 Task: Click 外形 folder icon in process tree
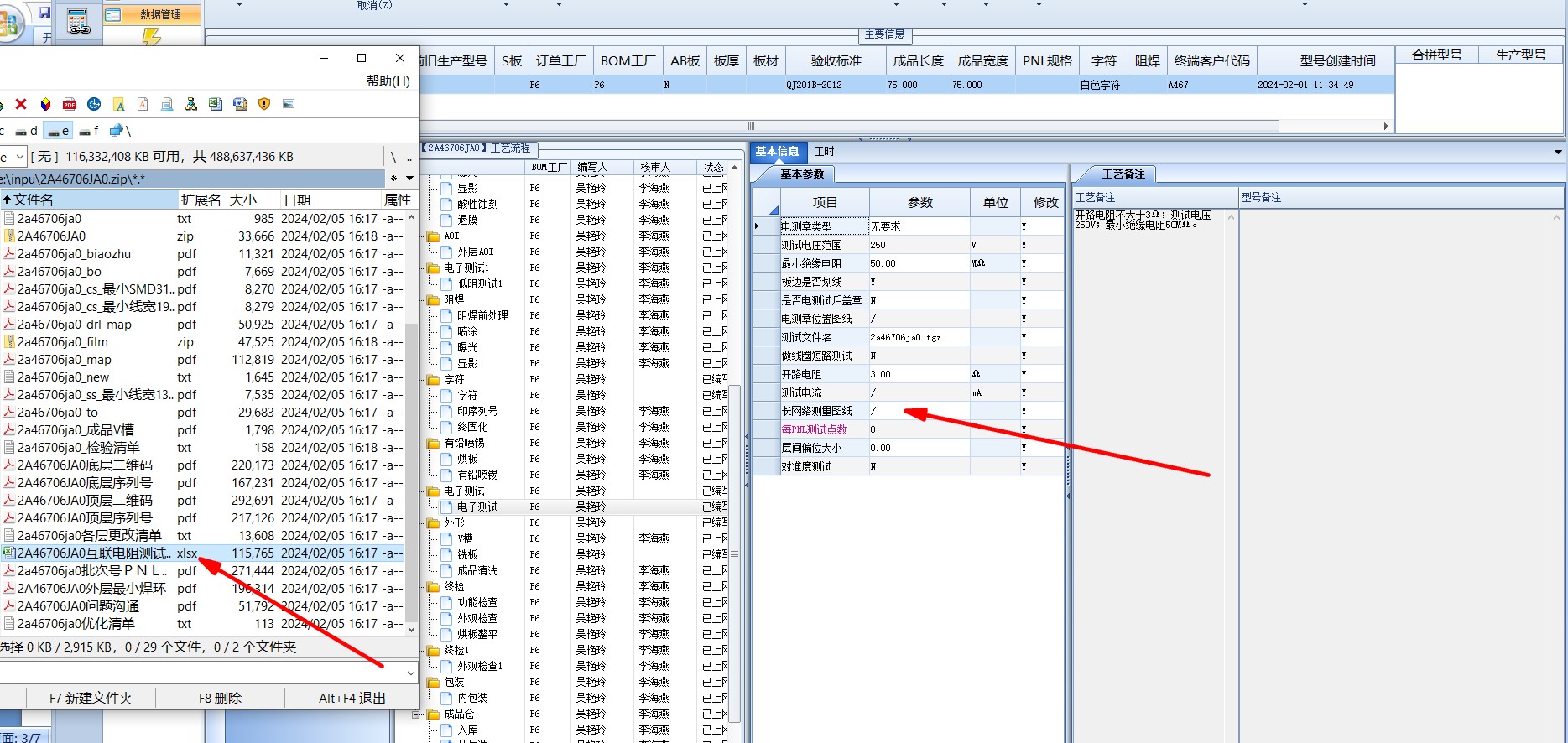coord(433,523)
